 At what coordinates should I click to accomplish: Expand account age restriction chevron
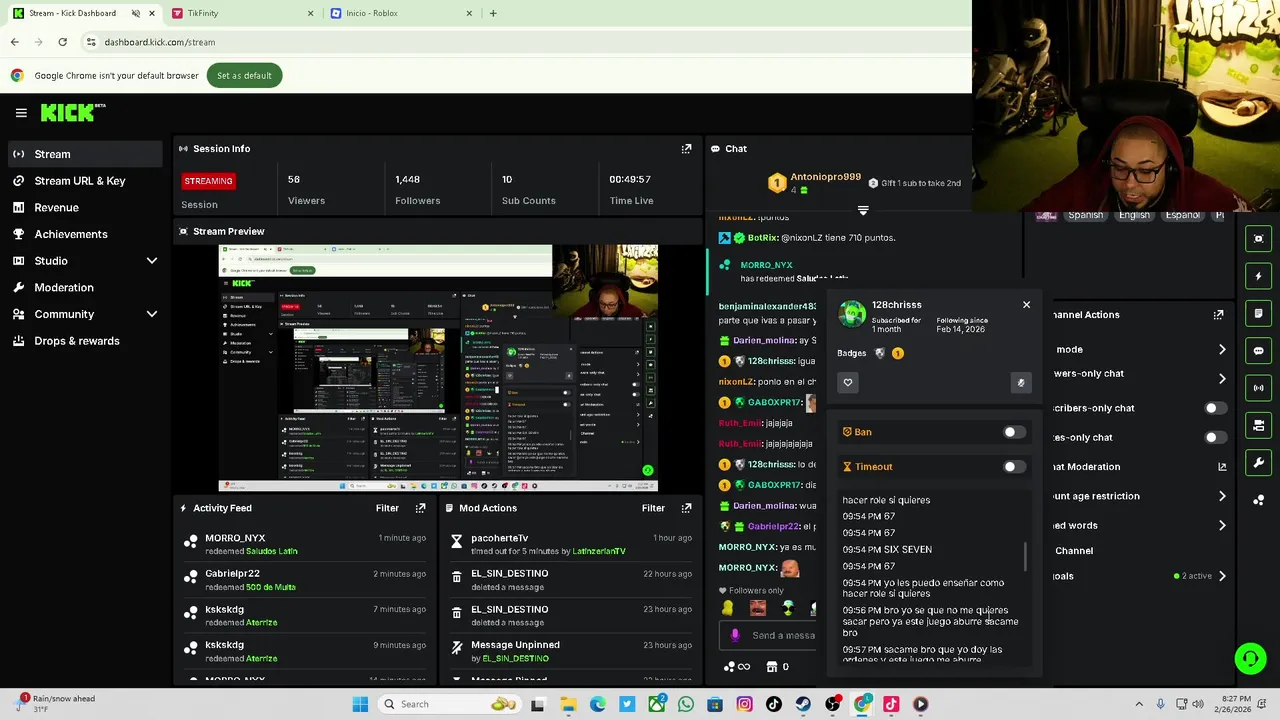click(1222, 496)
